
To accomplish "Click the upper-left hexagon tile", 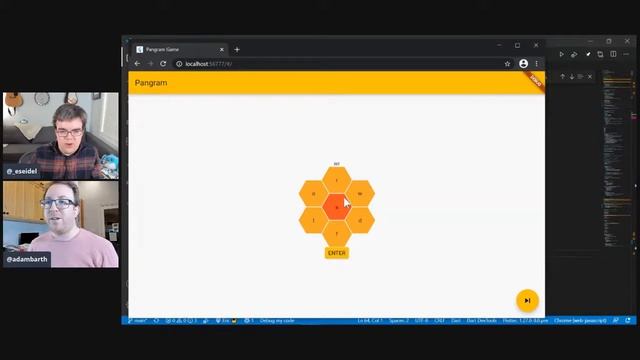I will (x=313, y=193).
